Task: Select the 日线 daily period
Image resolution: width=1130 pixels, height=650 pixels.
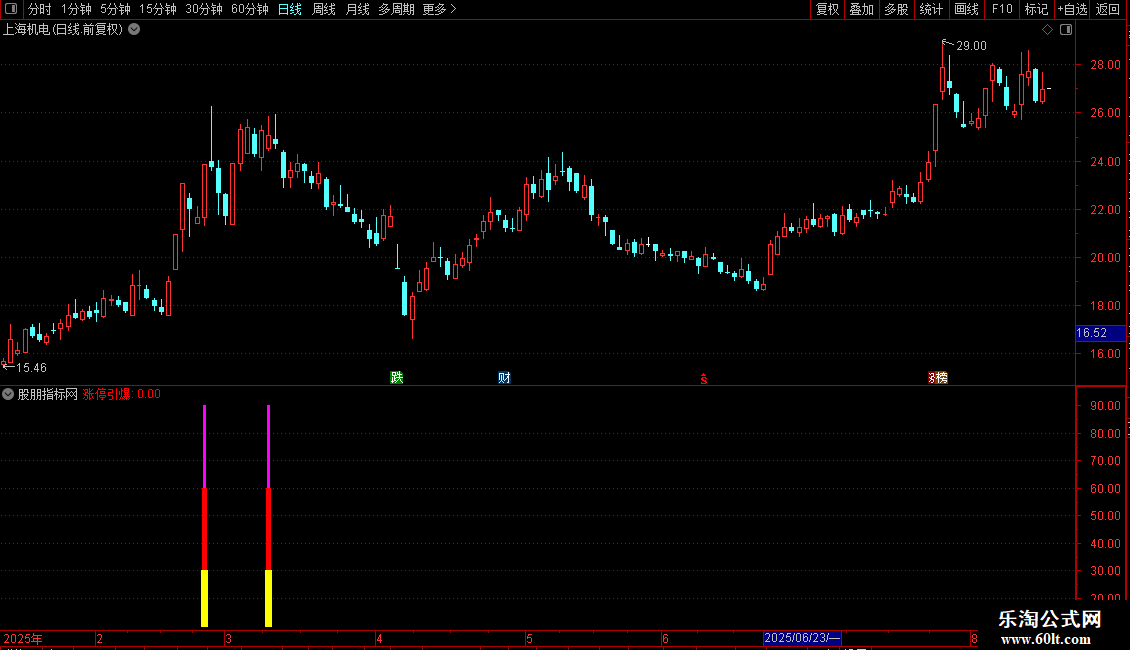Action: click(x=290, y=9)
